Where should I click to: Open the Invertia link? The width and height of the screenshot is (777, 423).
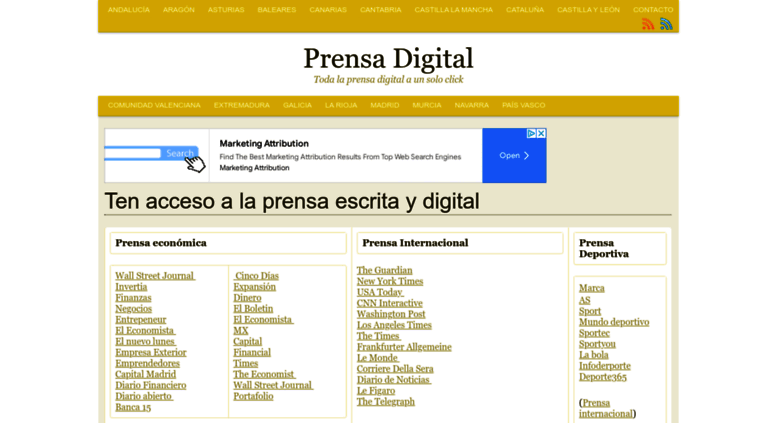coord(131,287)
